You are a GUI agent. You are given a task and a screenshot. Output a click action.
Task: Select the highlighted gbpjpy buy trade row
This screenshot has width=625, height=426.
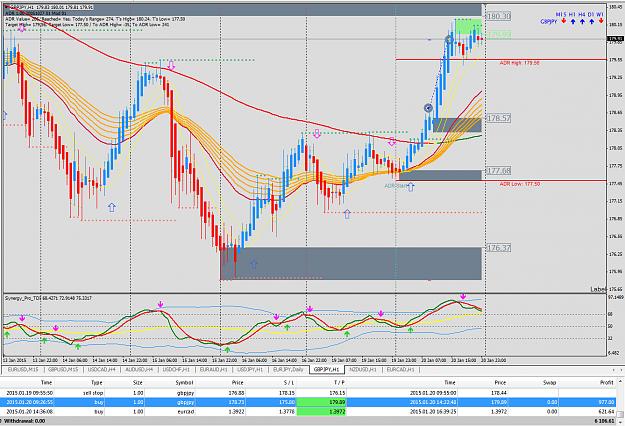tap(309, 402)
